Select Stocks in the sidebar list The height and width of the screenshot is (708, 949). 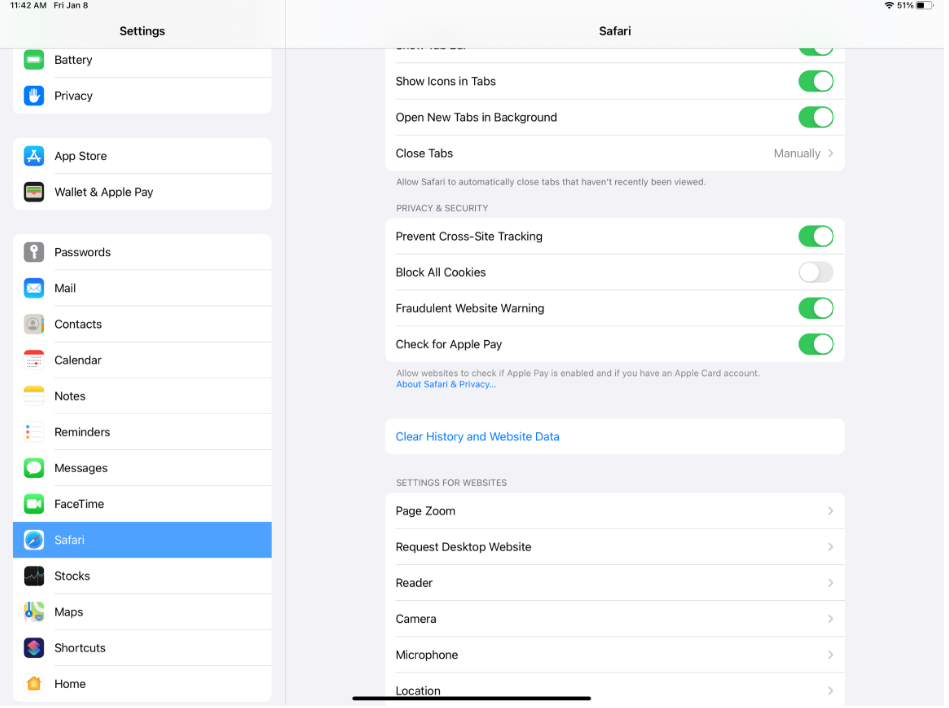[x=142, y=577]
